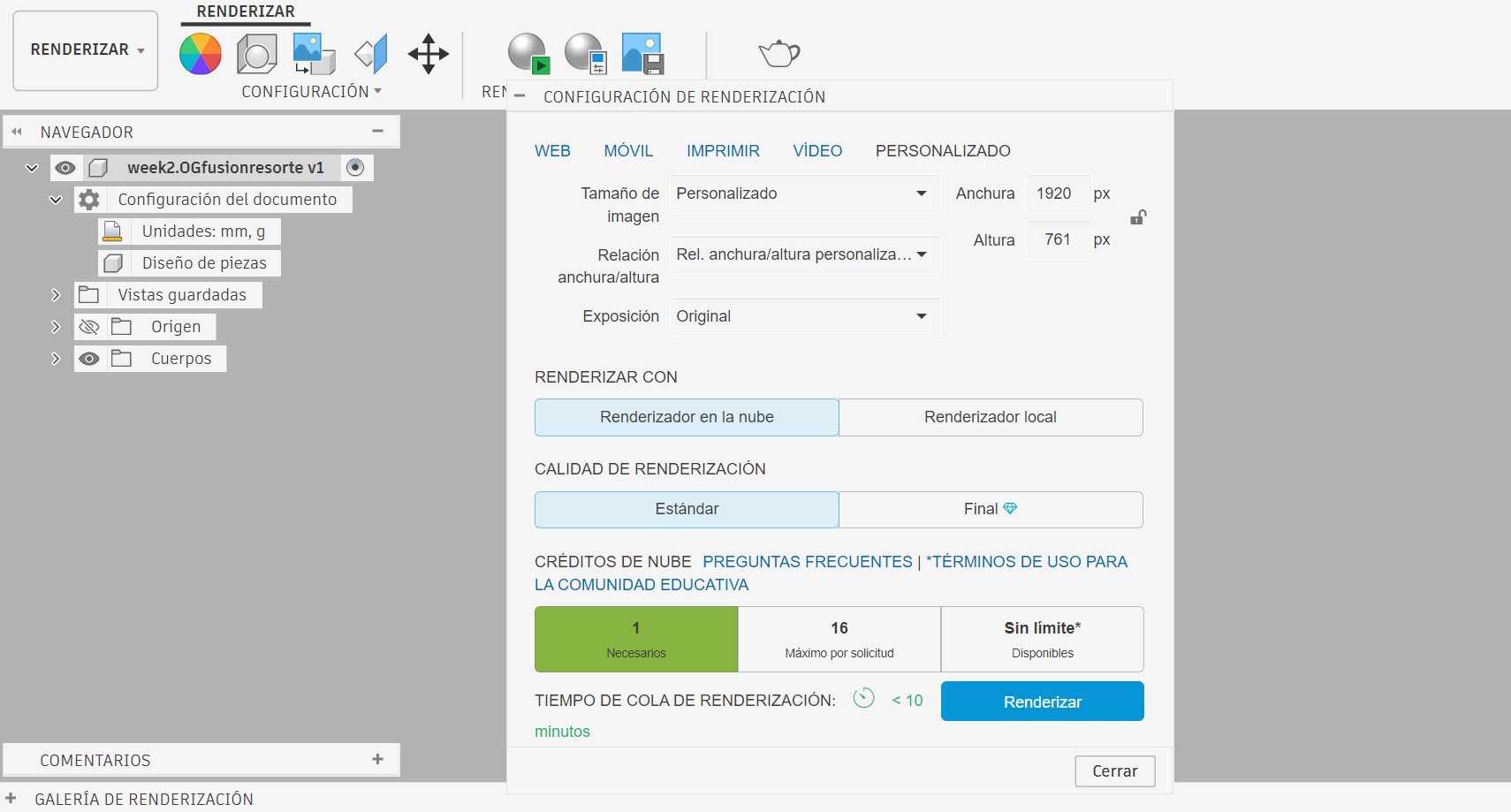This screenshot has height=812, width=1511.
Task: Select the Texture Map Controls icon
Action: (371, 54)
